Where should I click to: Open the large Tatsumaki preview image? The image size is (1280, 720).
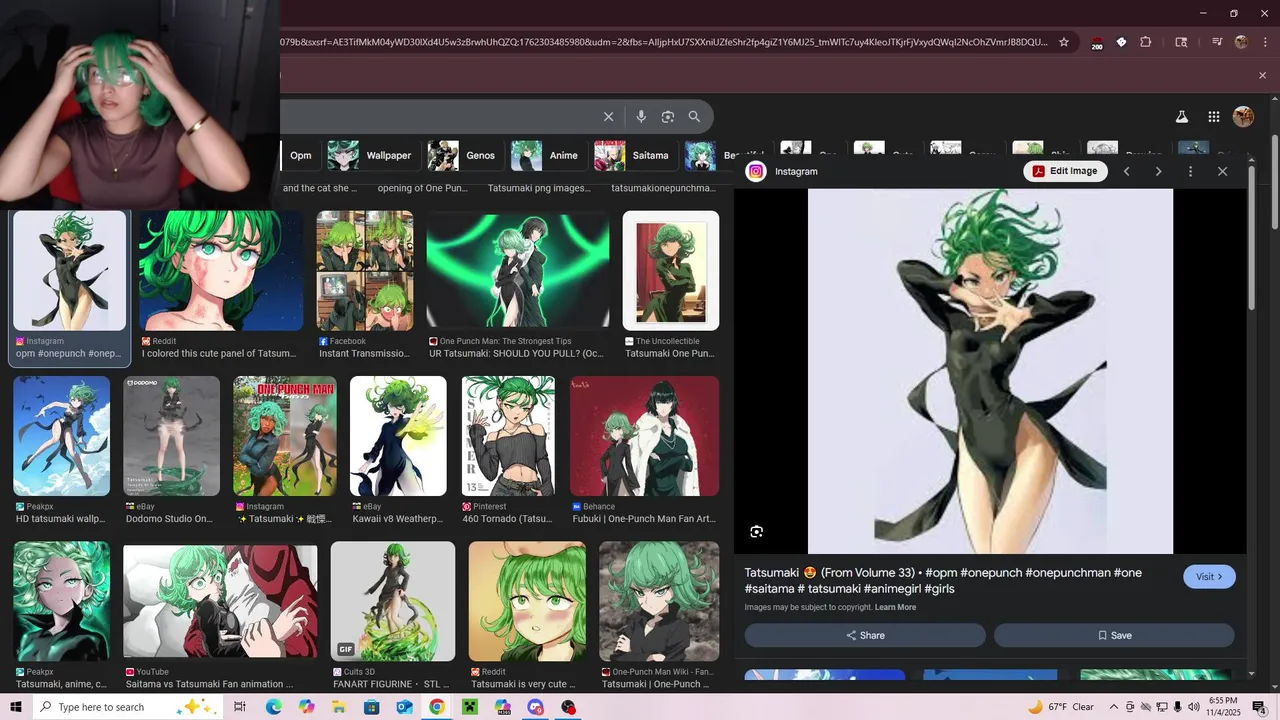[x=990, y=371]
